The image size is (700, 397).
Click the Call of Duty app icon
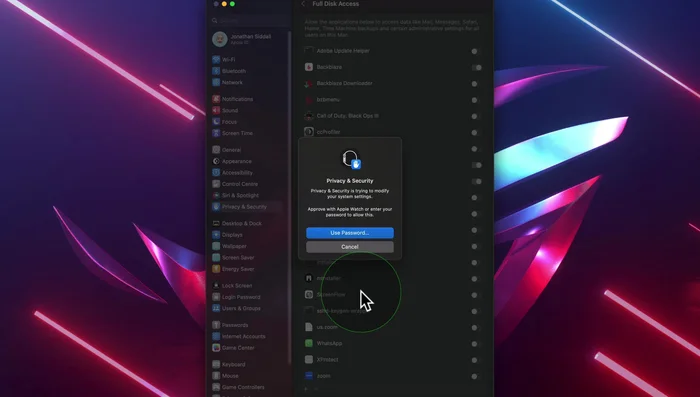(308, 116)
